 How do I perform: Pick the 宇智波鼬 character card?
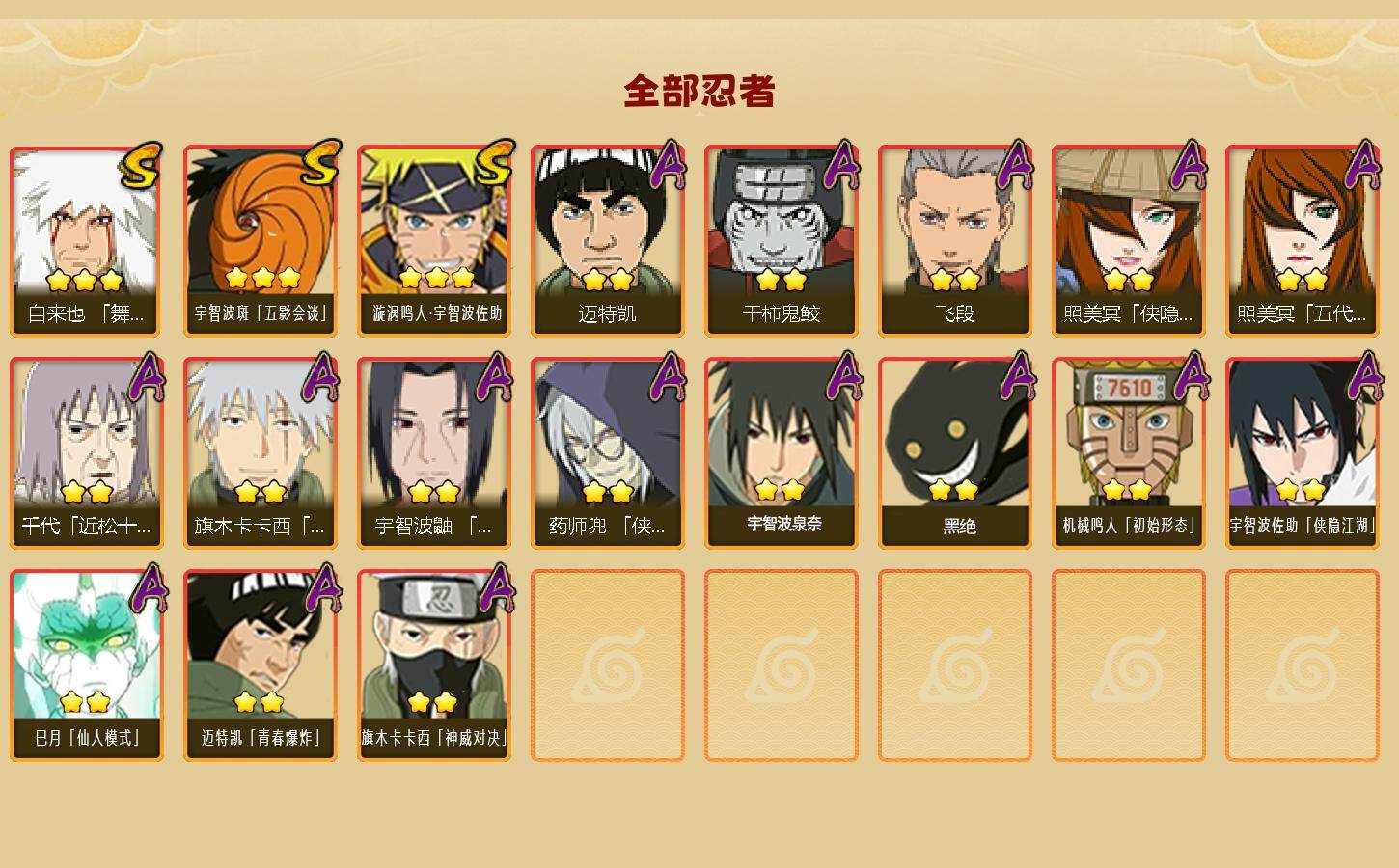pos(434,453)
